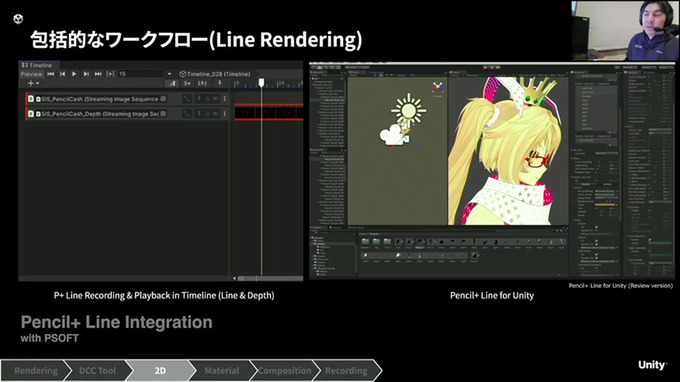This screenshot has width=680, height=382.
Task: Click the SIS_PencilCash track type icon
Action: (x=31, y=99)
